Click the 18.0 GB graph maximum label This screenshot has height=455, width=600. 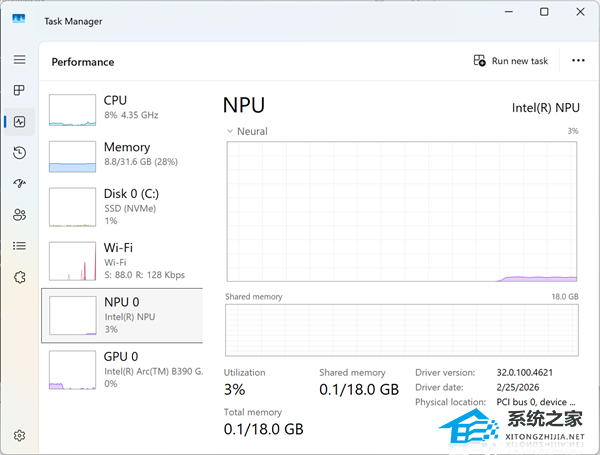(x=565, y=297)
